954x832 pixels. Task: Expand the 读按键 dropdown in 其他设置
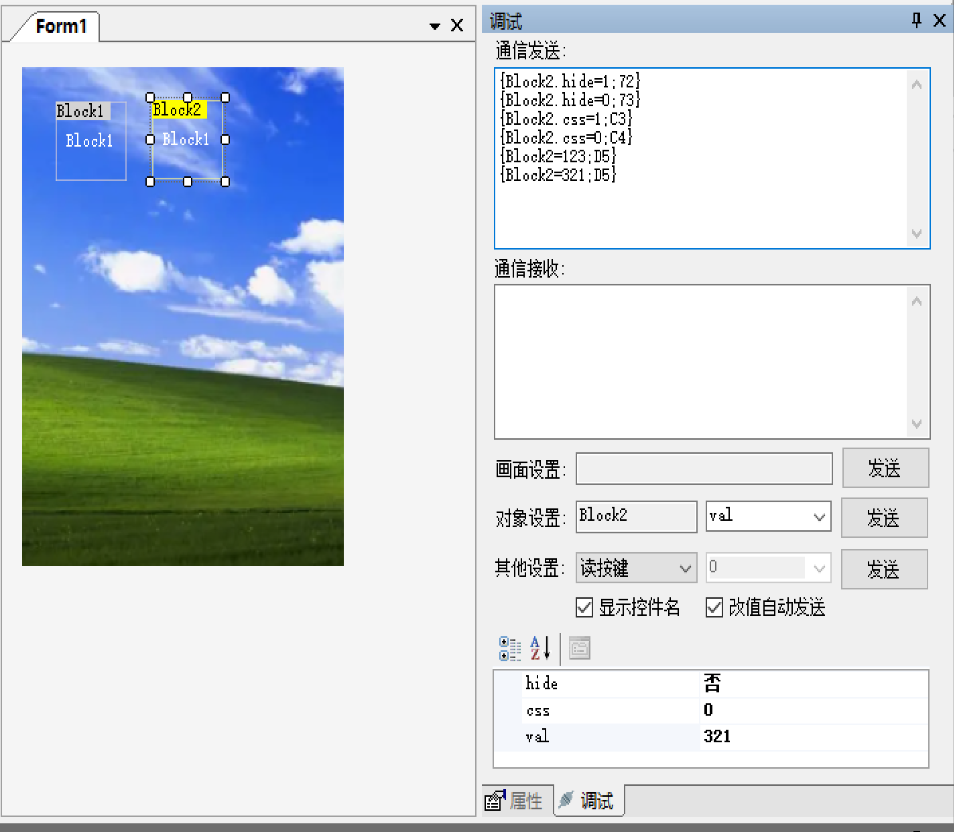click(x=685, y=569)
